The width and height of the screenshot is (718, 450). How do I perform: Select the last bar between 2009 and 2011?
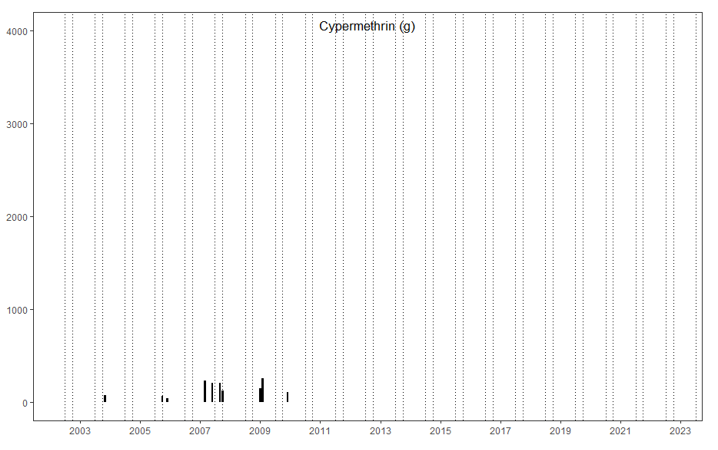[288, 397]
